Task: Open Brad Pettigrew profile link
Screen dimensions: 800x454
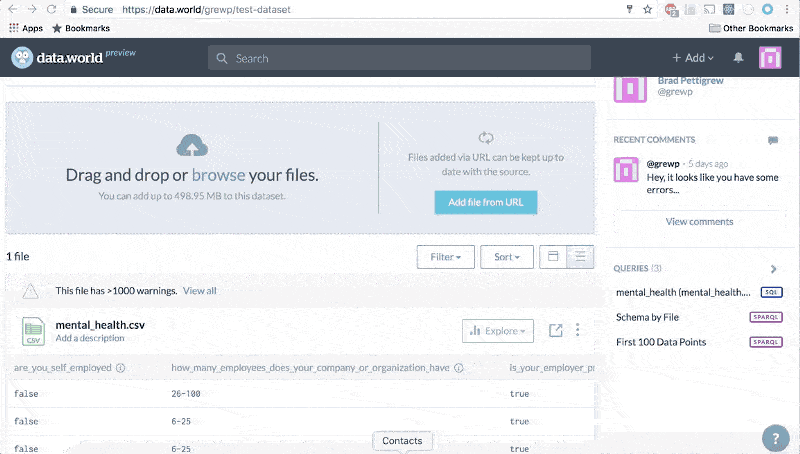Action: point(690,81)
